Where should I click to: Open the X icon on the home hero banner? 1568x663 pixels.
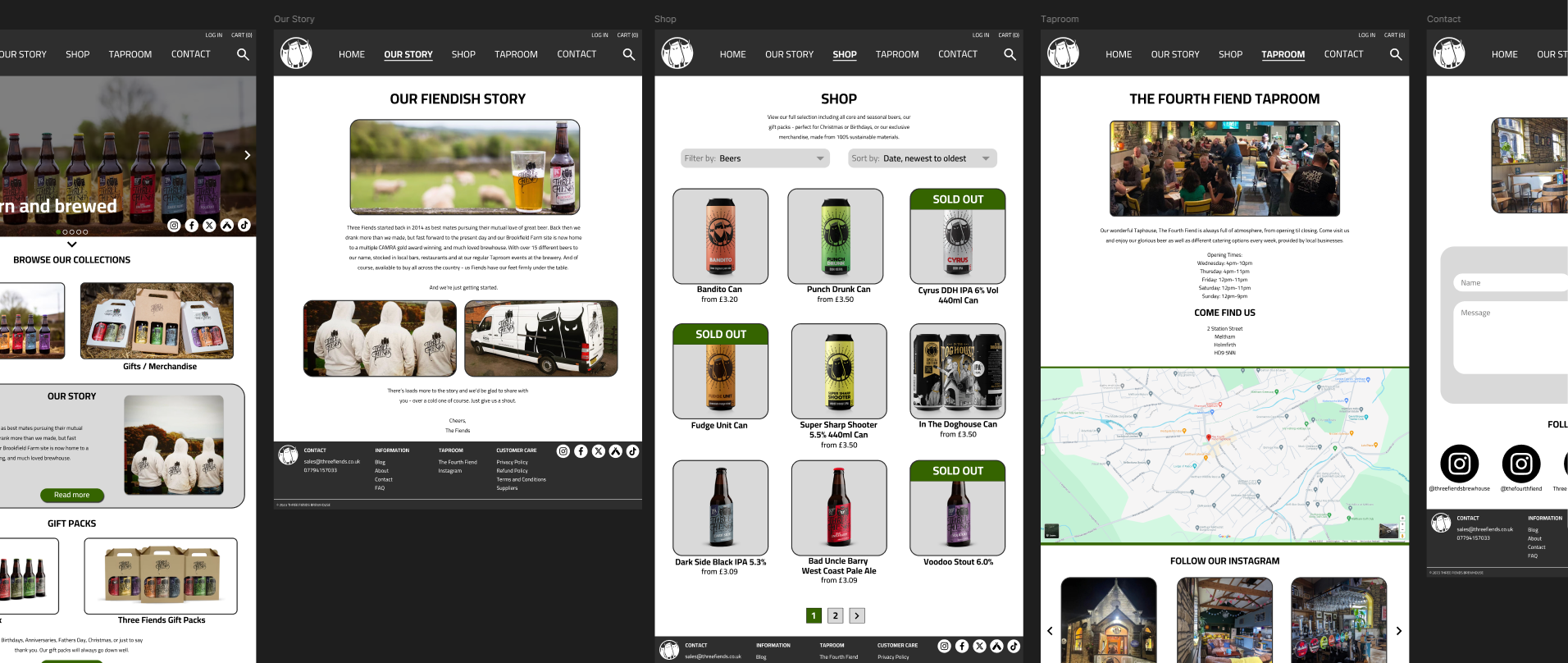pyautogui.click(x=209, y=226)
